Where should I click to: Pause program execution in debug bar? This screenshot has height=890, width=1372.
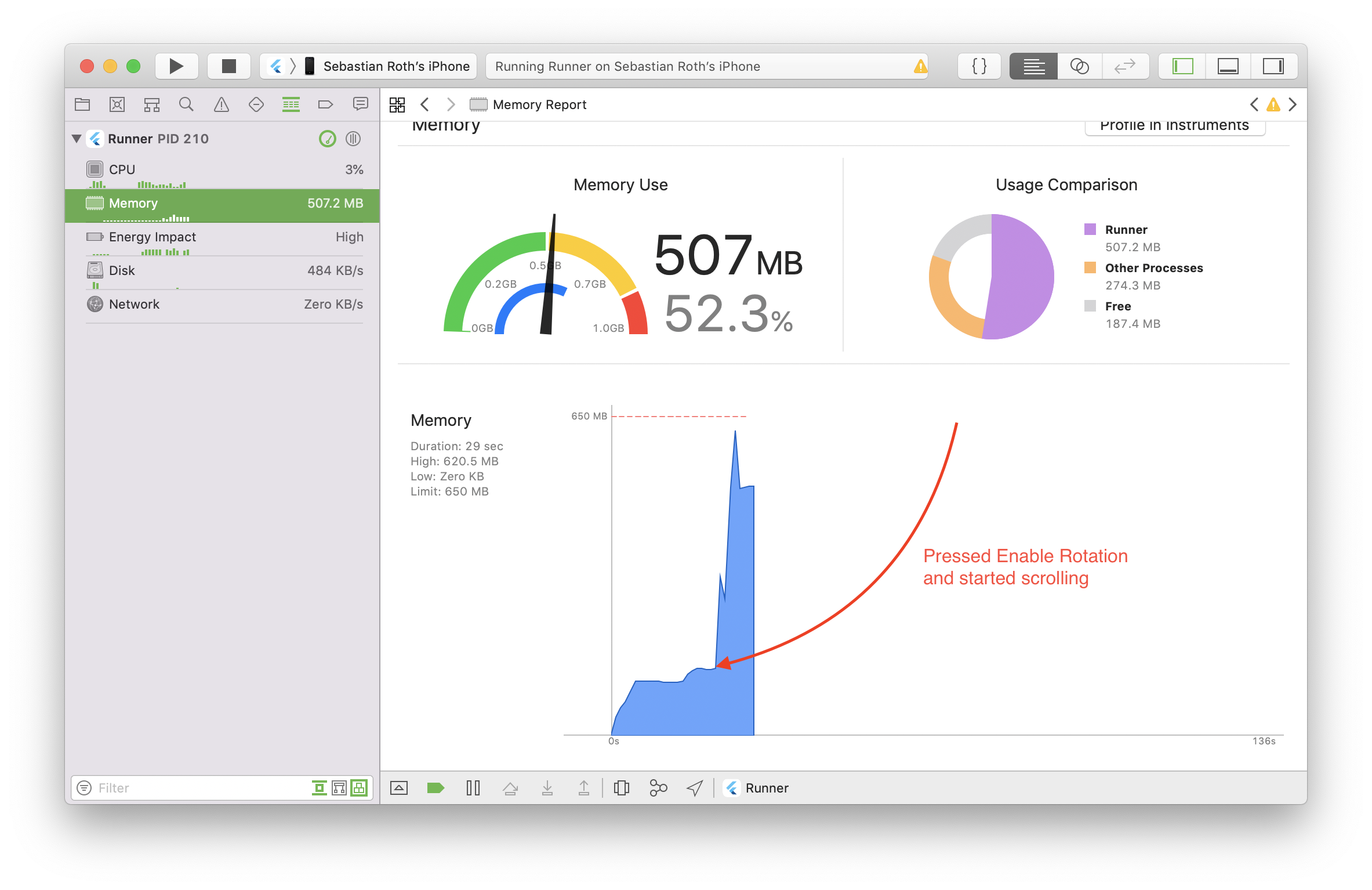click(x=473, y=787)
